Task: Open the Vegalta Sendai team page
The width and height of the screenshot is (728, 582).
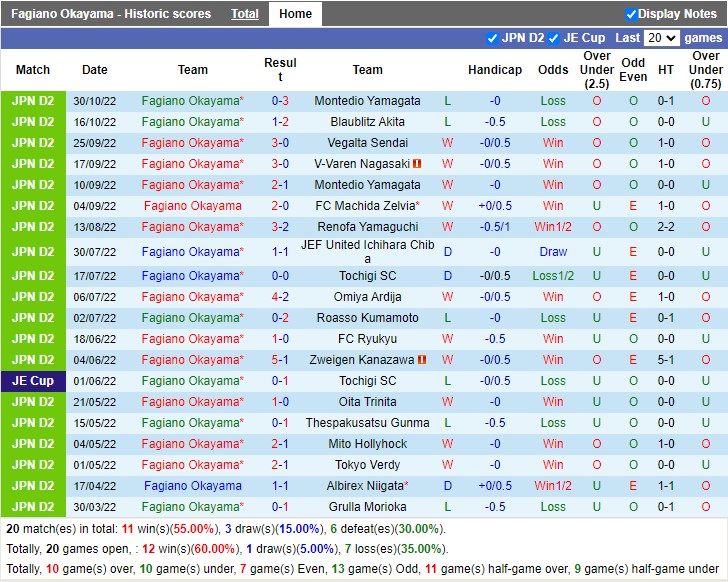Action: [367, 143]
